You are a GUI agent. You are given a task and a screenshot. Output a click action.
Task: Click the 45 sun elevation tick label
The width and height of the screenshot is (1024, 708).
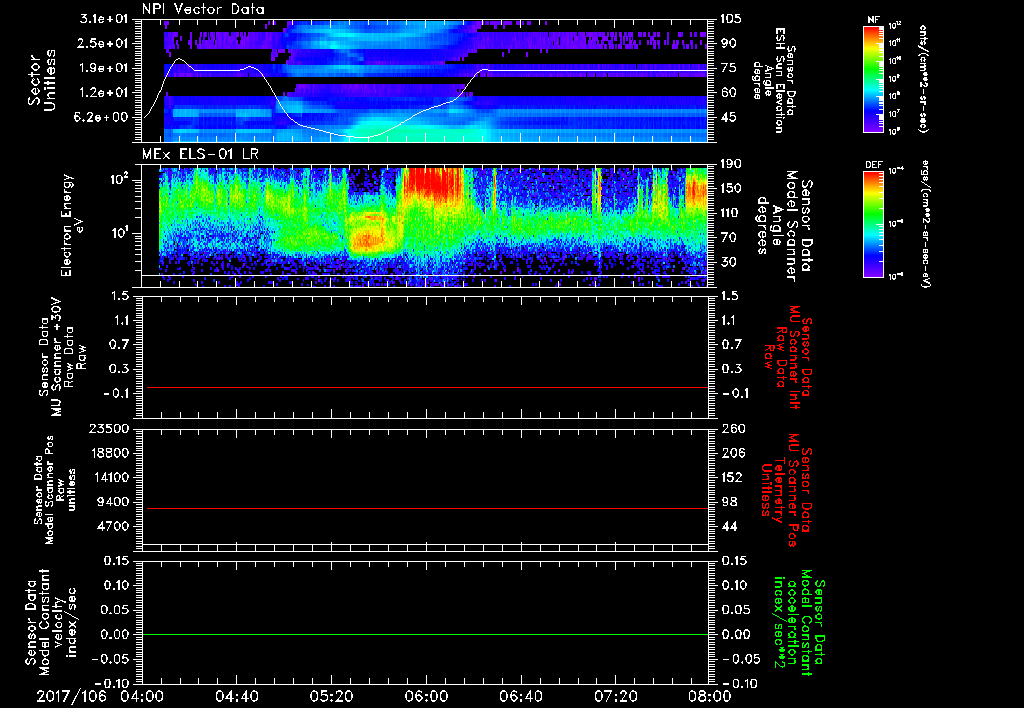click(x=727, y=117)
